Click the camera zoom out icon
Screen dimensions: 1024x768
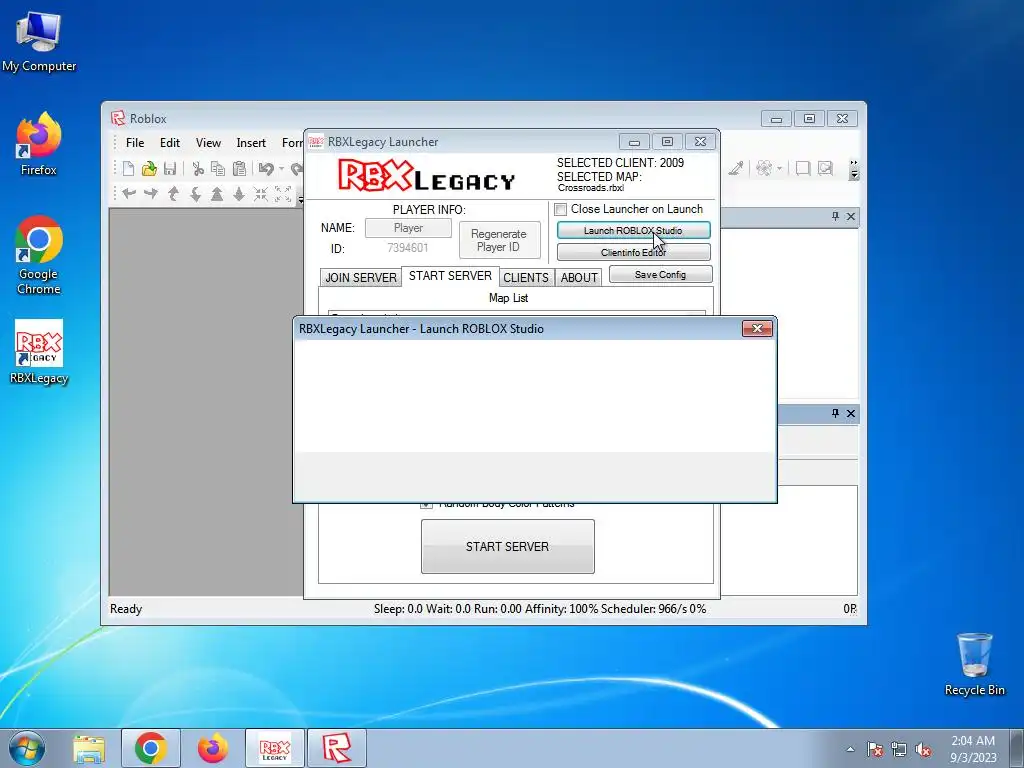tap(239, 193)
